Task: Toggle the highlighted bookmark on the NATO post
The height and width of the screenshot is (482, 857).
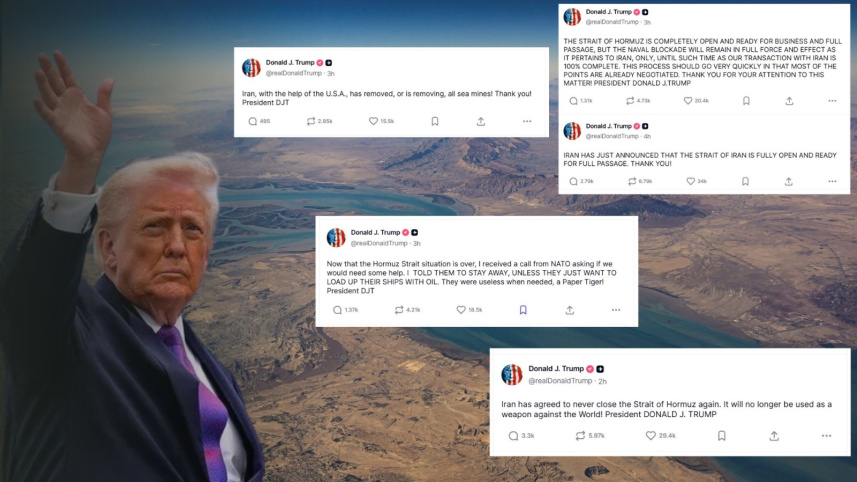Action: [523, 310]
